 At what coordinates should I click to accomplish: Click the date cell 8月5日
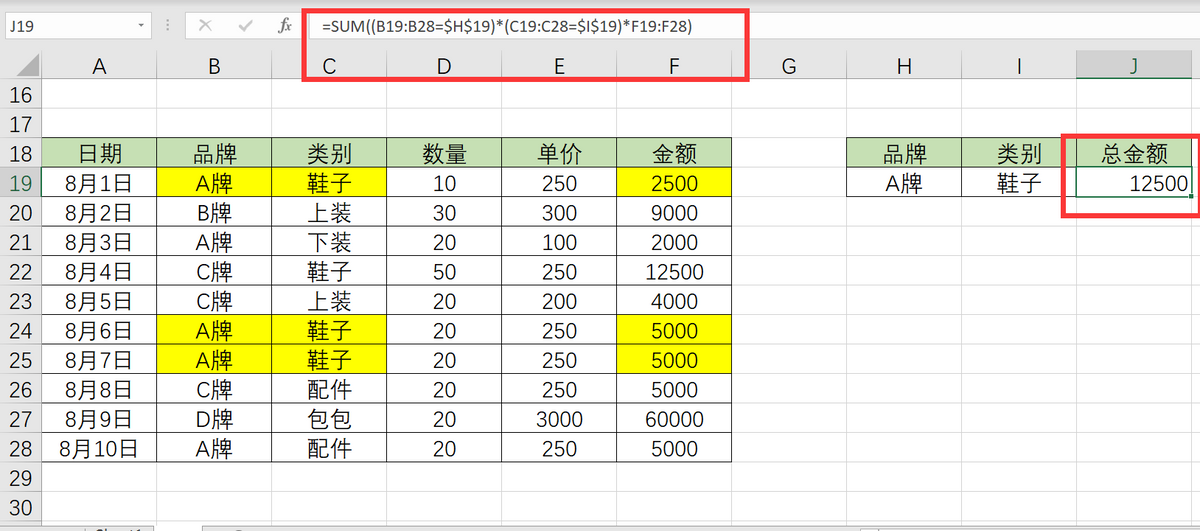tap(99, 301)
